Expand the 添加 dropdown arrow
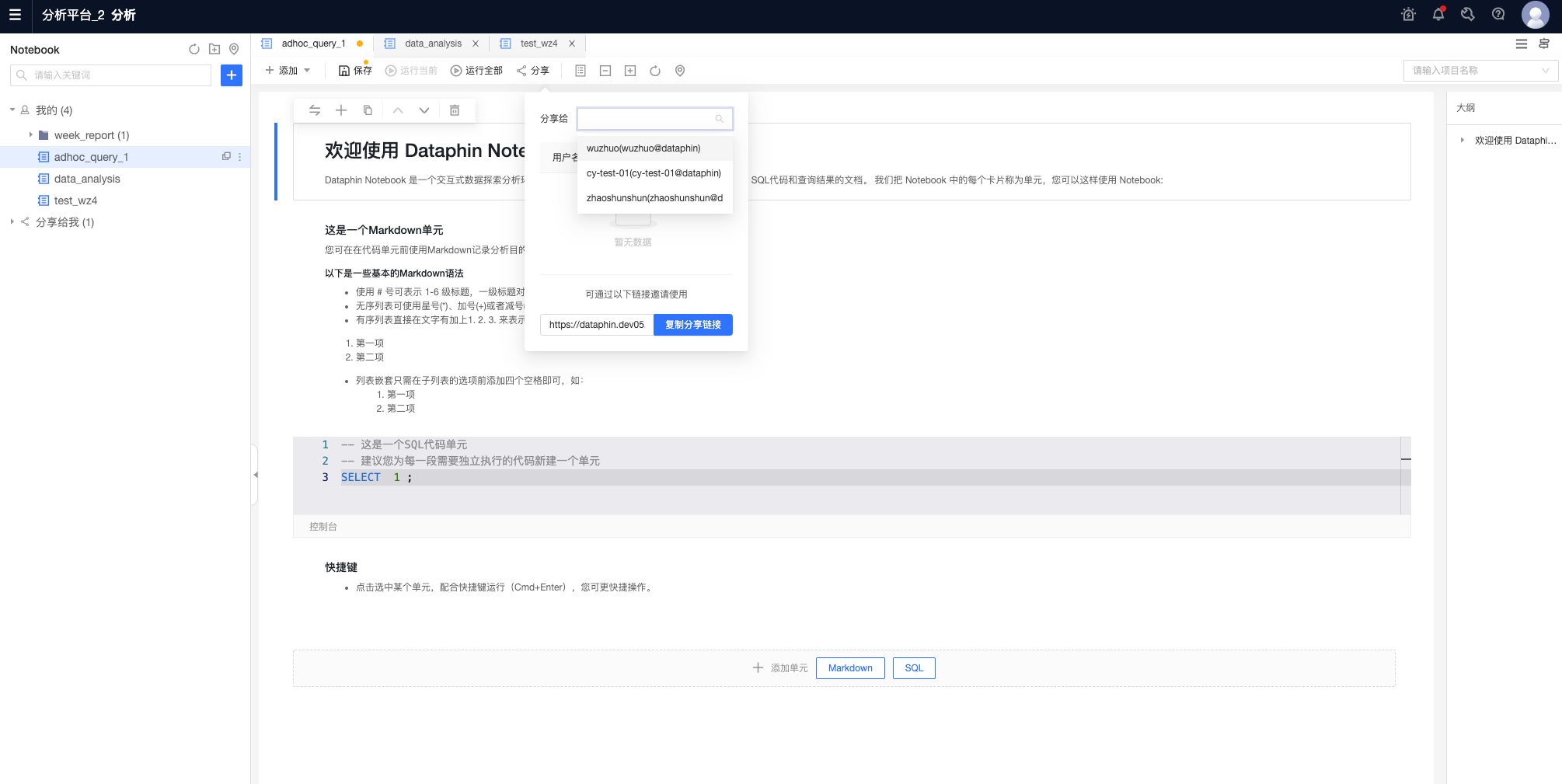 pyautogui.click(x=309, y=70)
